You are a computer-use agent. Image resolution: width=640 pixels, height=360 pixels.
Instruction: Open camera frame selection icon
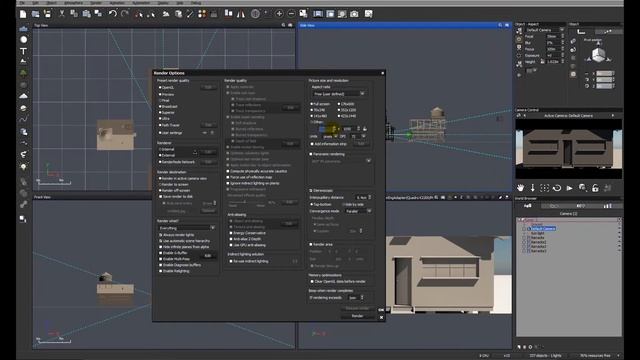click(544, 188)
